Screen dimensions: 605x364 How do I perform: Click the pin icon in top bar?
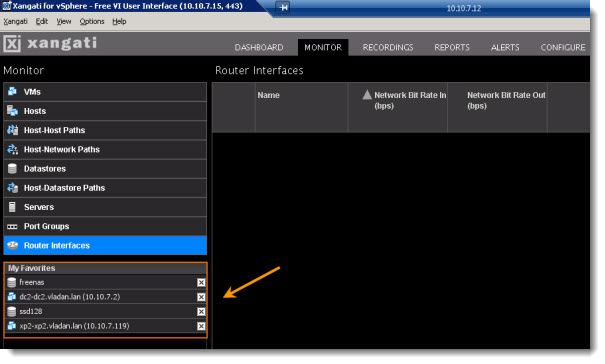pyautogui.click(x=283, y=7)
